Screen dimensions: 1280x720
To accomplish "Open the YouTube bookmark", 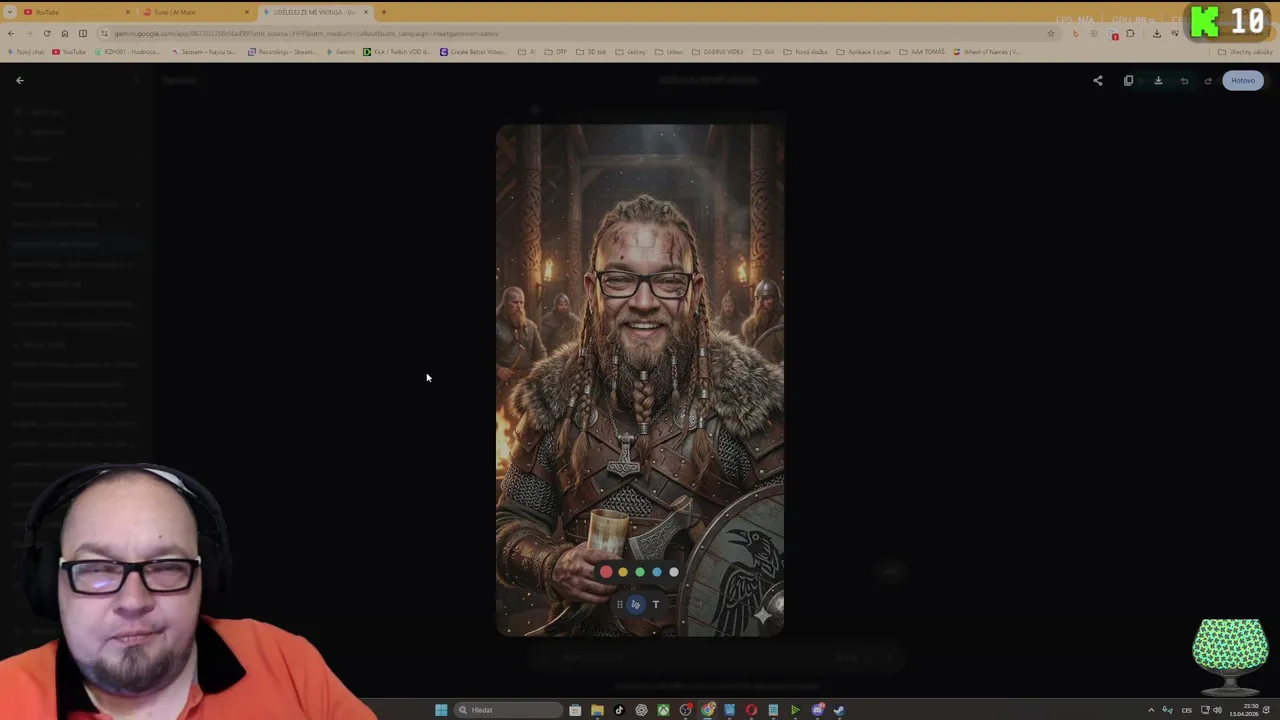I will [x=69, y=52].
